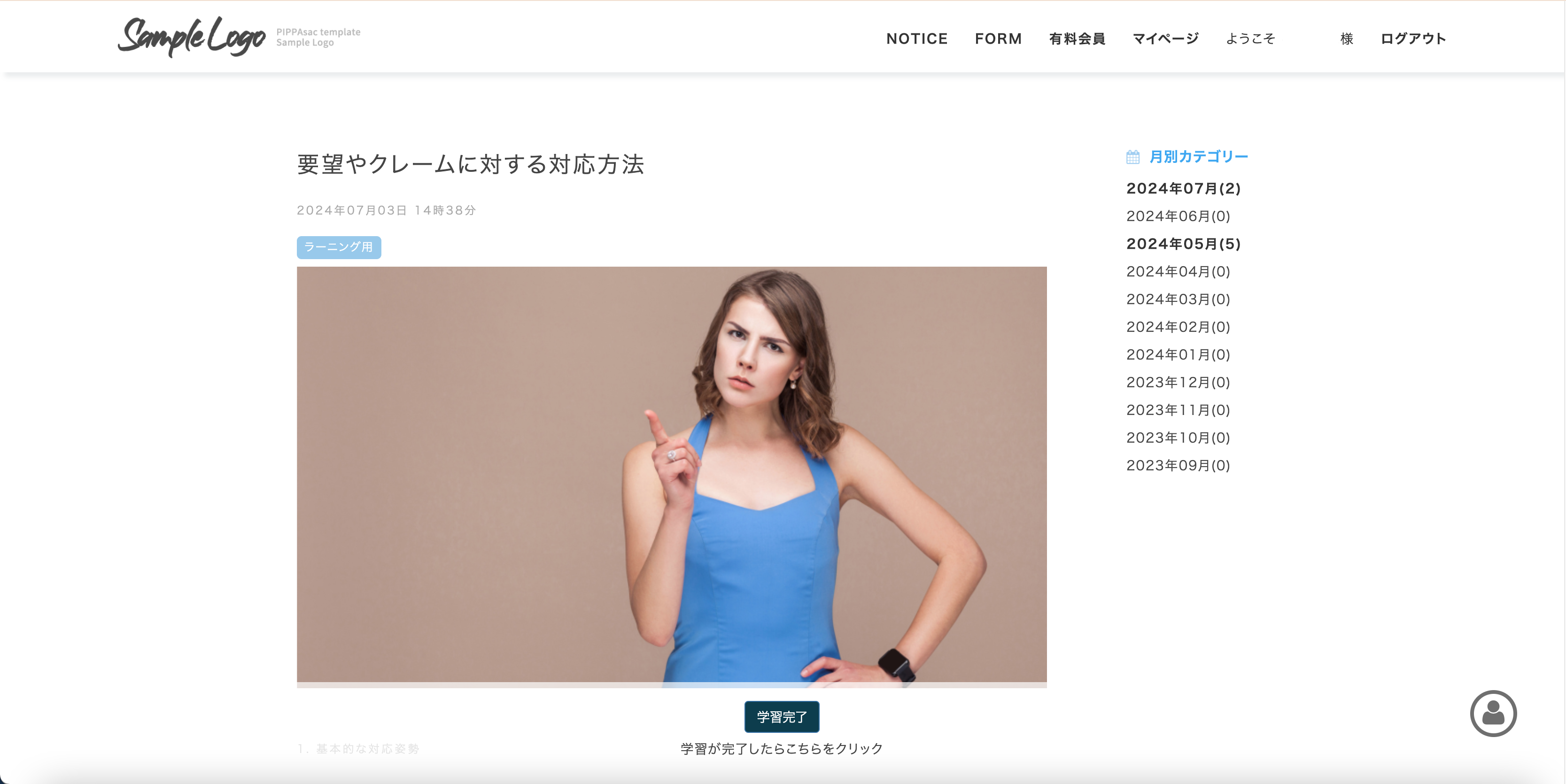Open the FORM menu item
This screenshot has width=1566, height=784.
[x=998, y=38]
